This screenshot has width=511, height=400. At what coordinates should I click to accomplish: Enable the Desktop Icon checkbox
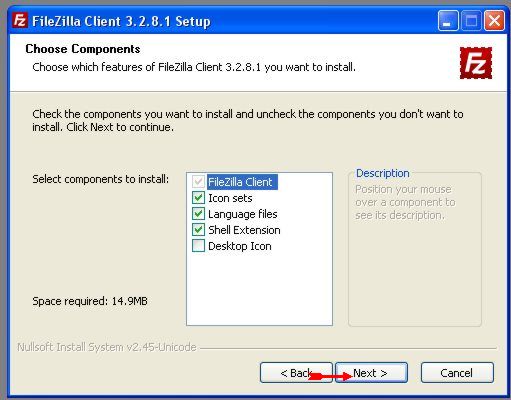pos(198,246)
